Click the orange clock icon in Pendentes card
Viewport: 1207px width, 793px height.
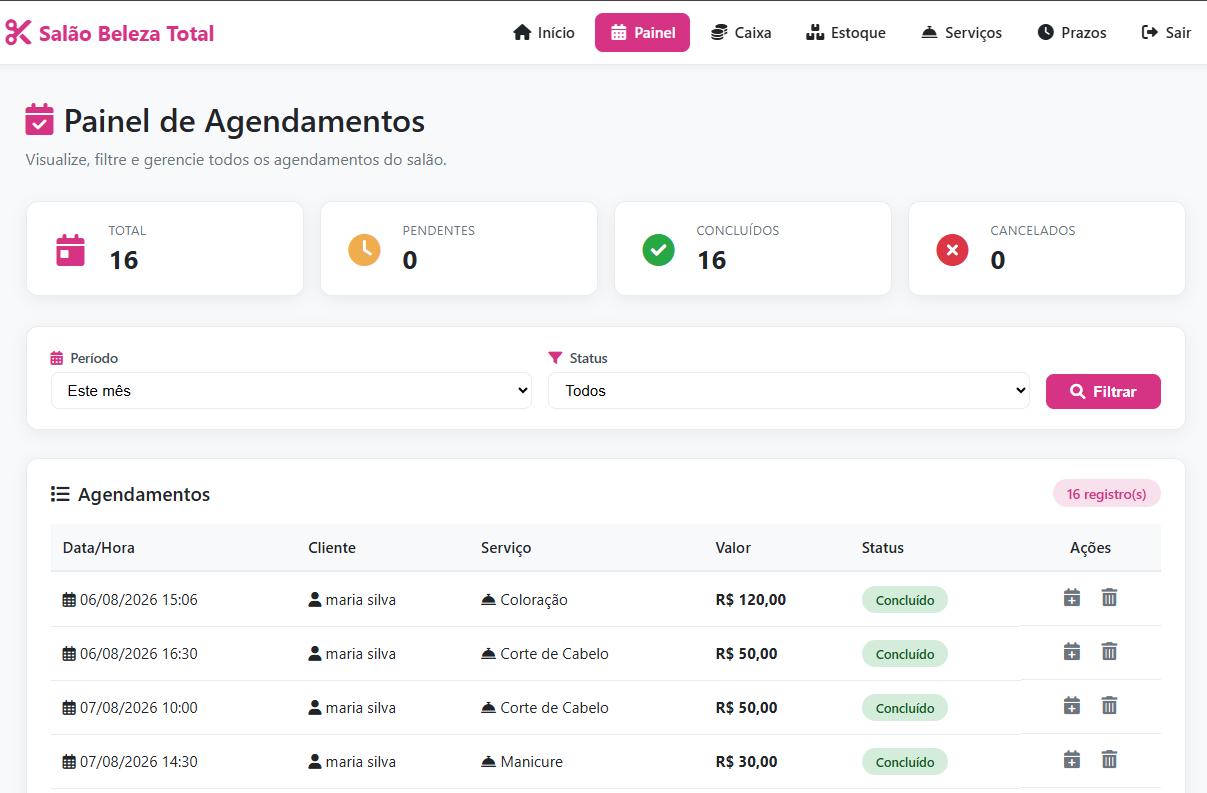[364, 249]
